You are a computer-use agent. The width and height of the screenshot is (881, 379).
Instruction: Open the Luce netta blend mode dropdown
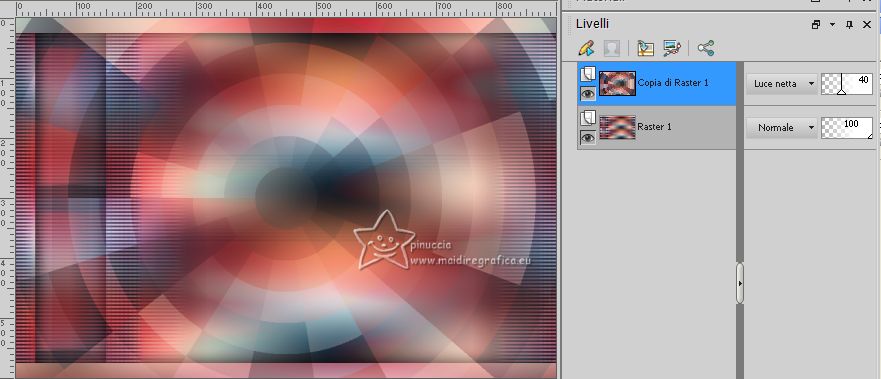coord(782,84)
